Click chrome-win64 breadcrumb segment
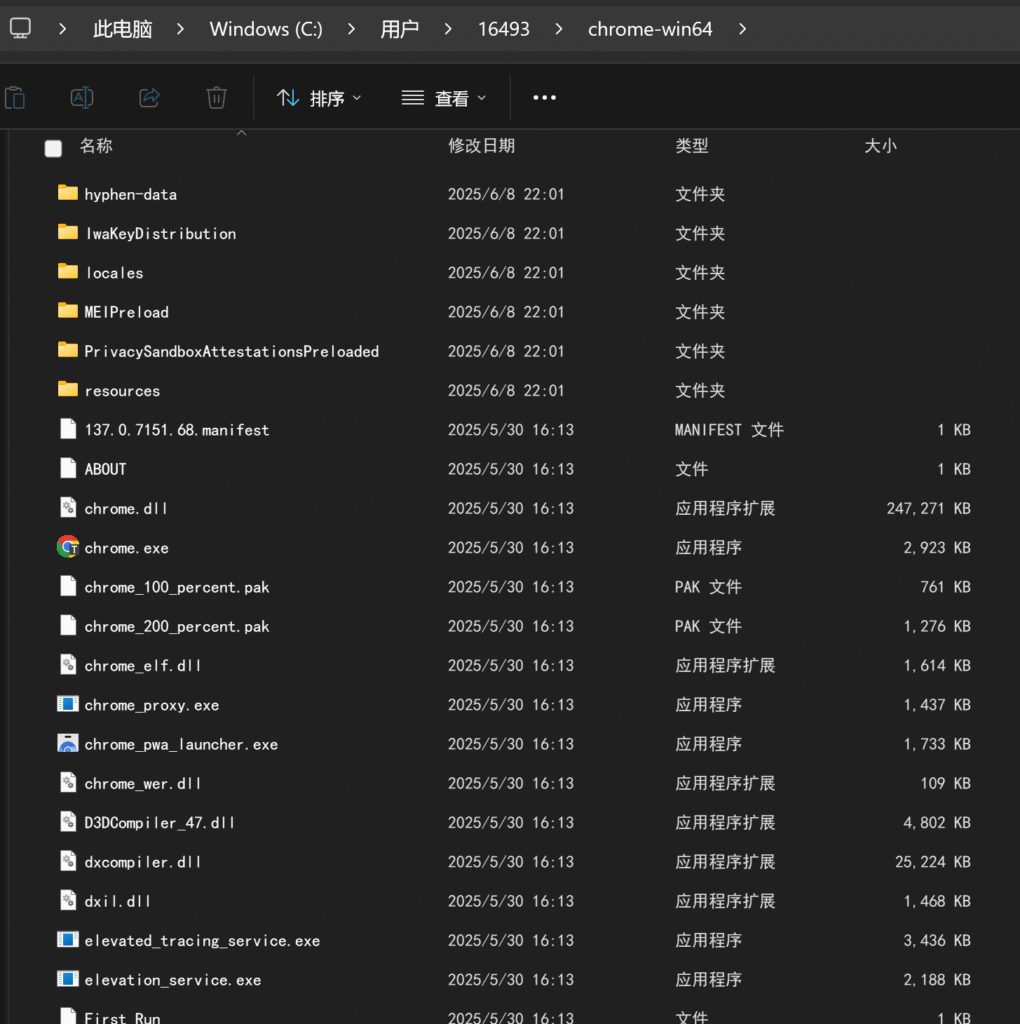 (650, 29)
